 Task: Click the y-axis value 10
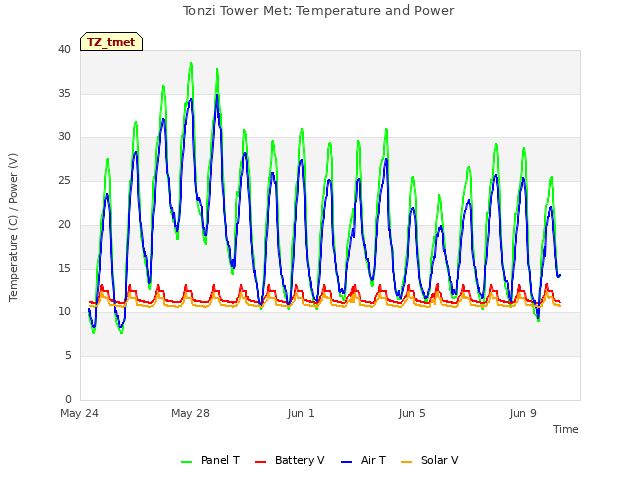(x=64, y=312)
